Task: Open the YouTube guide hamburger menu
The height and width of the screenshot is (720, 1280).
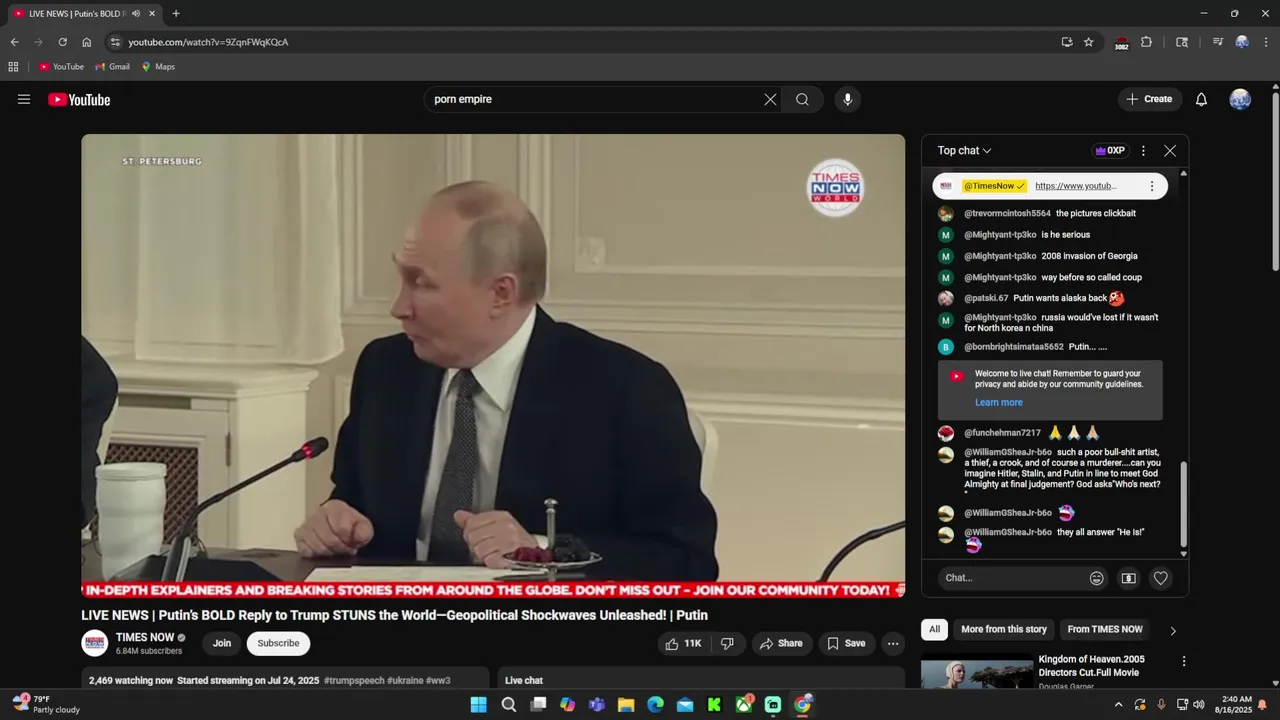Action: 24,99
